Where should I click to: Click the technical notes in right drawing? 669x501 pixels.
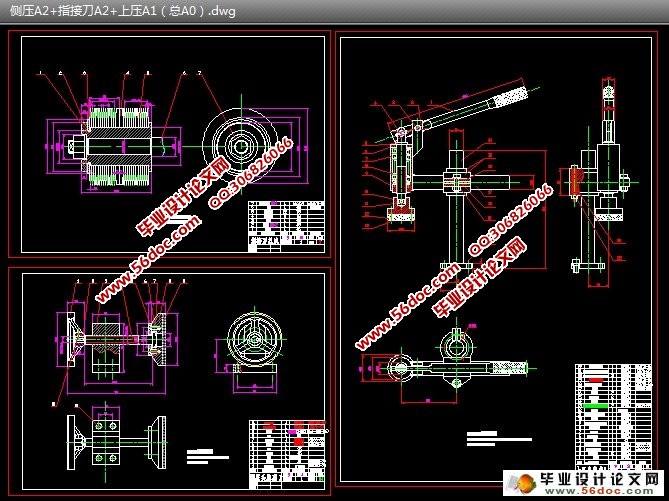coord(498,439)
